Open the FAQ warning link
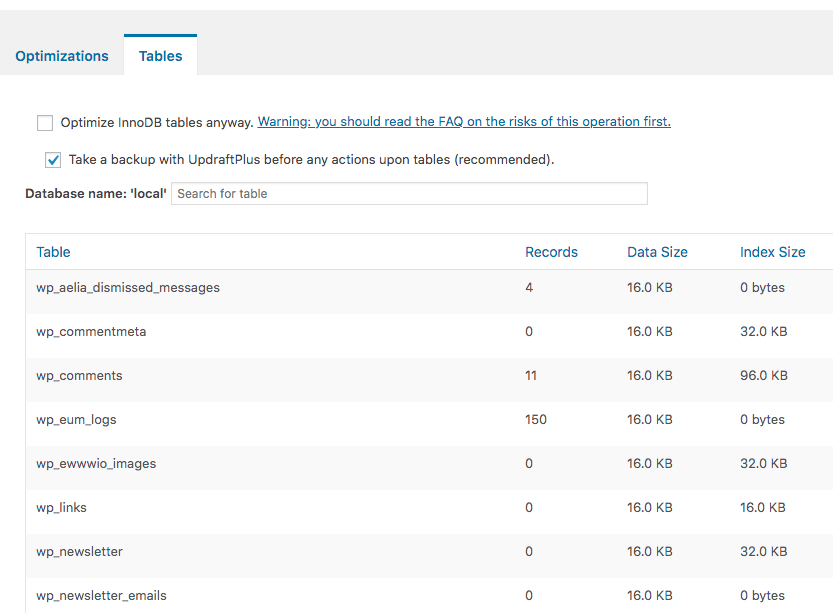The image size is (833, 613). [x=464, y=122]
